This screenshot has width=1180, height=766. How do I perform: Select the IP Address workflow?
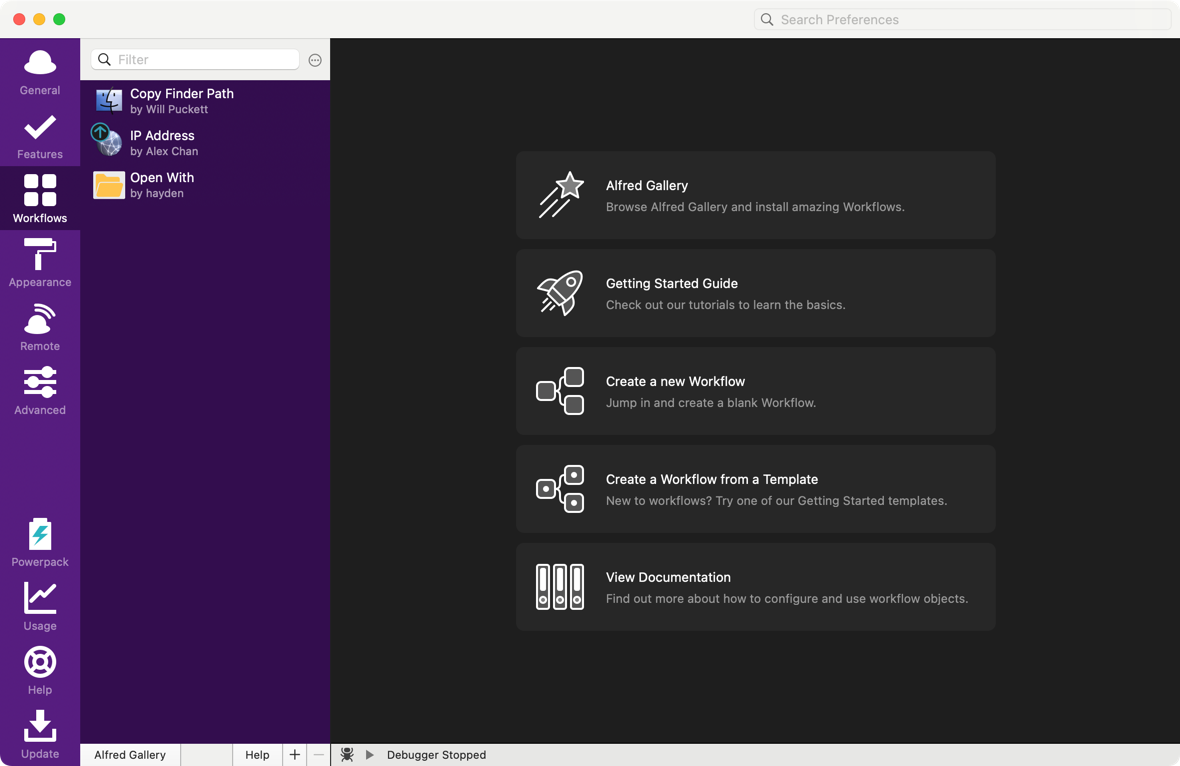coord(205,143)
